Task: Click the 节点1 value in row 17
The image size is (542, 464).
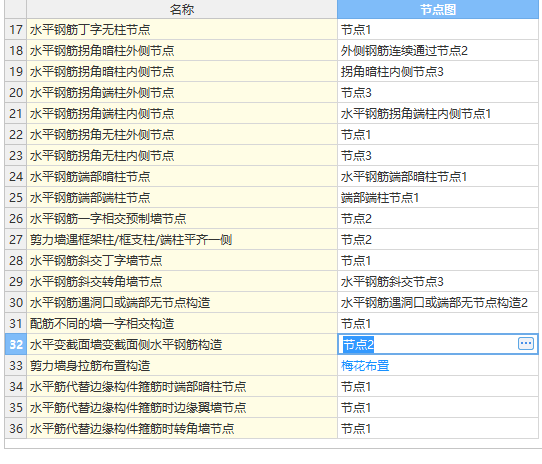Action: (x=438, y=30)
